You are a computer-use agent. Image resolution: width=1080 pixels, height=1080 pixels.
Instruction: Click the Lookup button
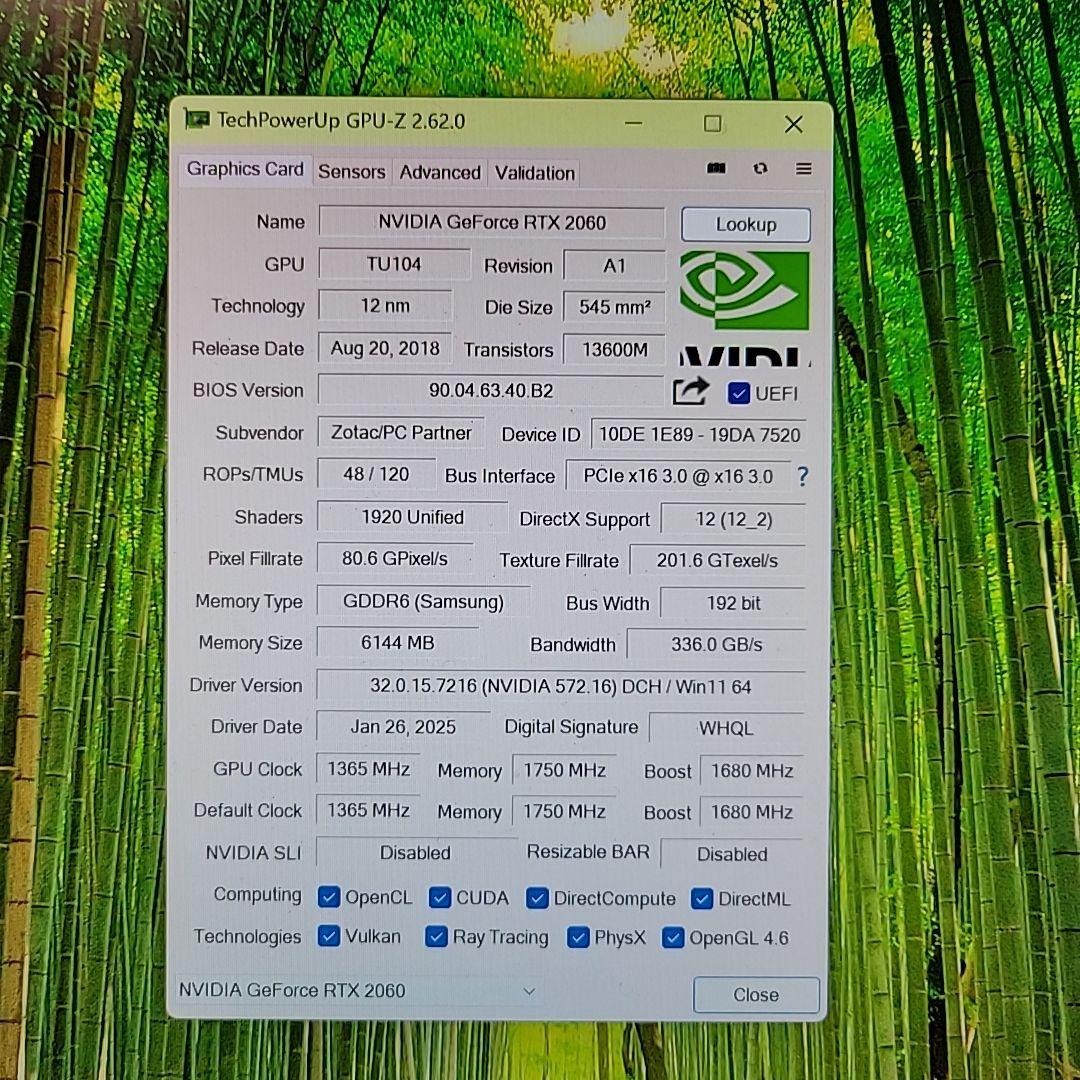click(745, 224)
